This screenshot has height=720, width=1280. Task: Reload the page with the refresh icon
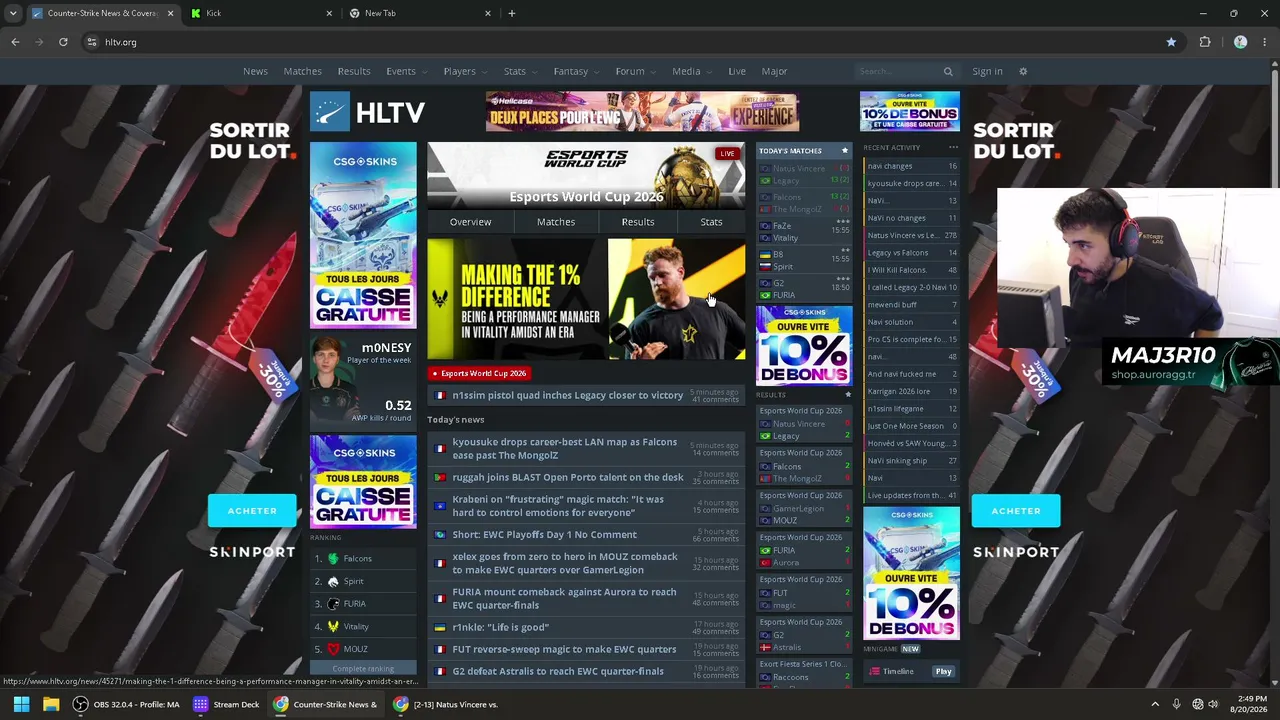(63, 42)
